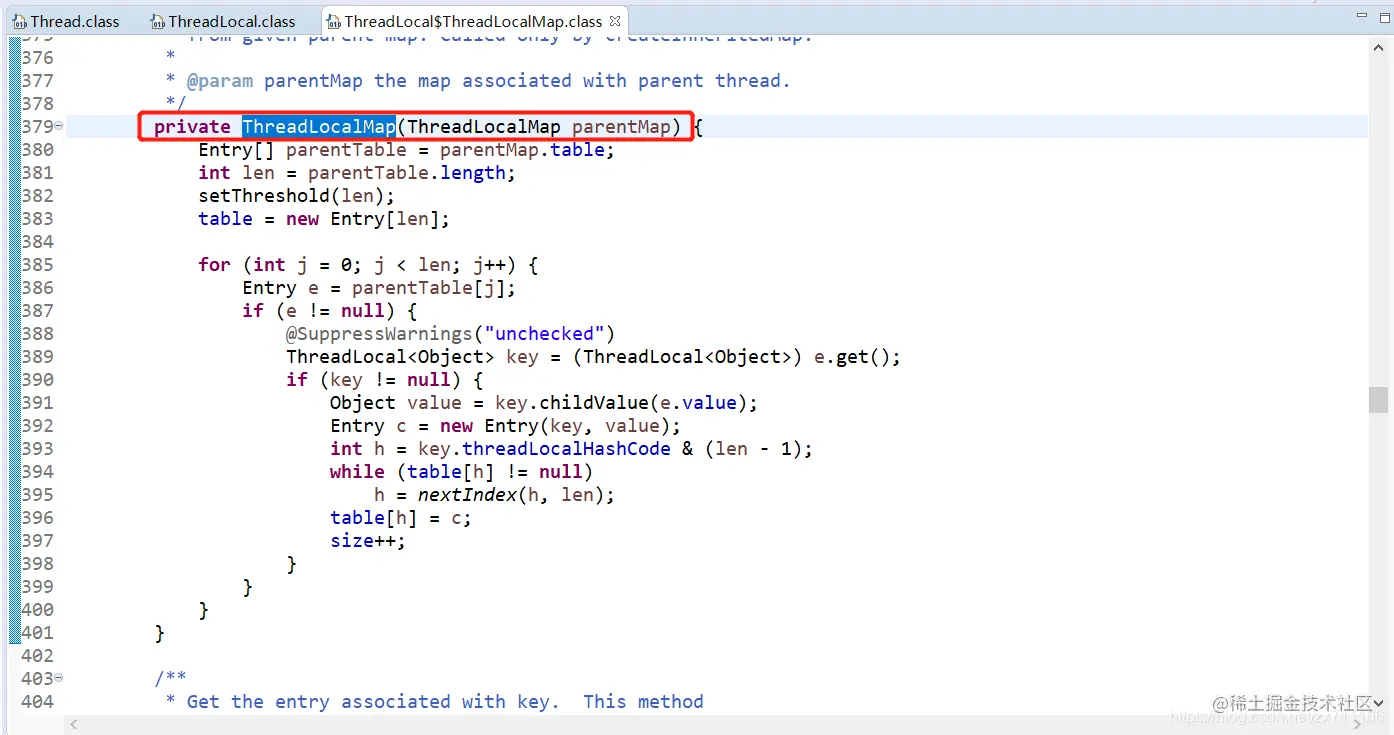Click 'e.get();' on line 389
The width and height of the screenshot is (1394, 735).
pos(857,357)
